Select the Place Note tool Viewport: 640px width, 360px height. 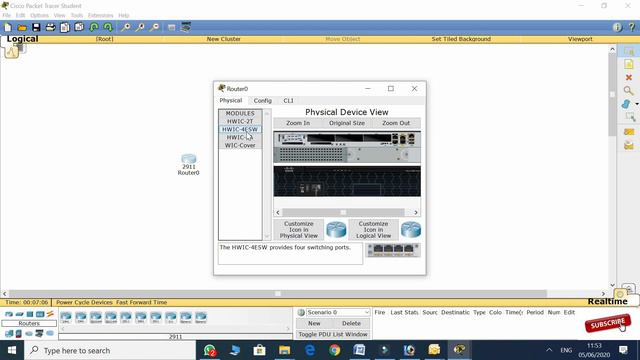(629, 64)
